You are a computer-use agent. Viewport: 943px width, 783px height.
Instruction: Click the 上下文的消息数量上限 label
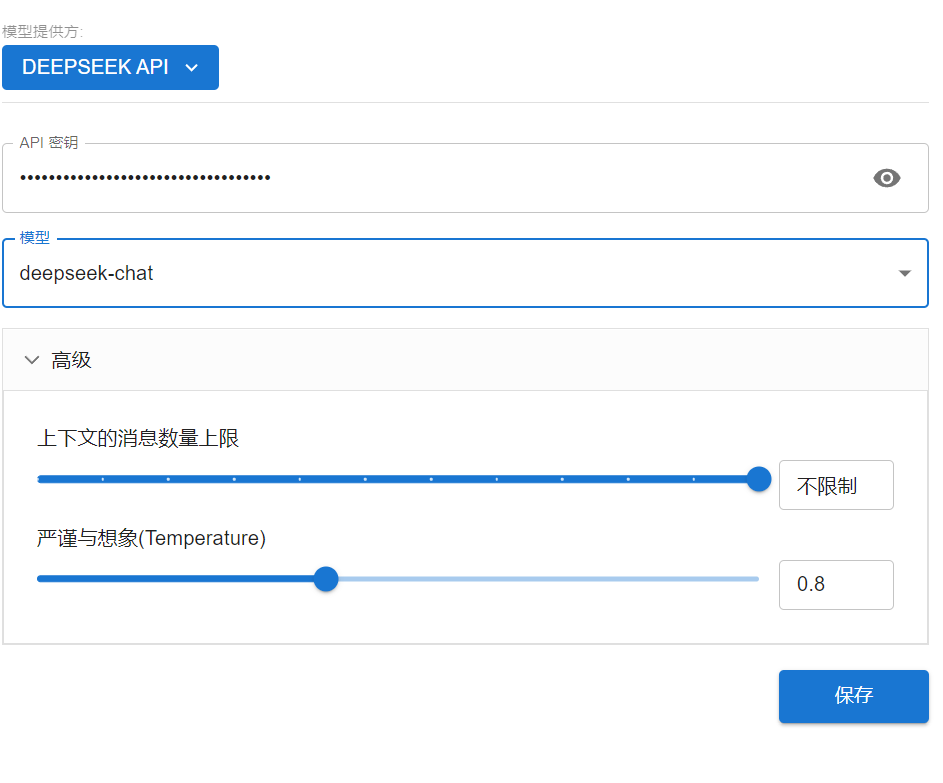(x=138, y=438)
